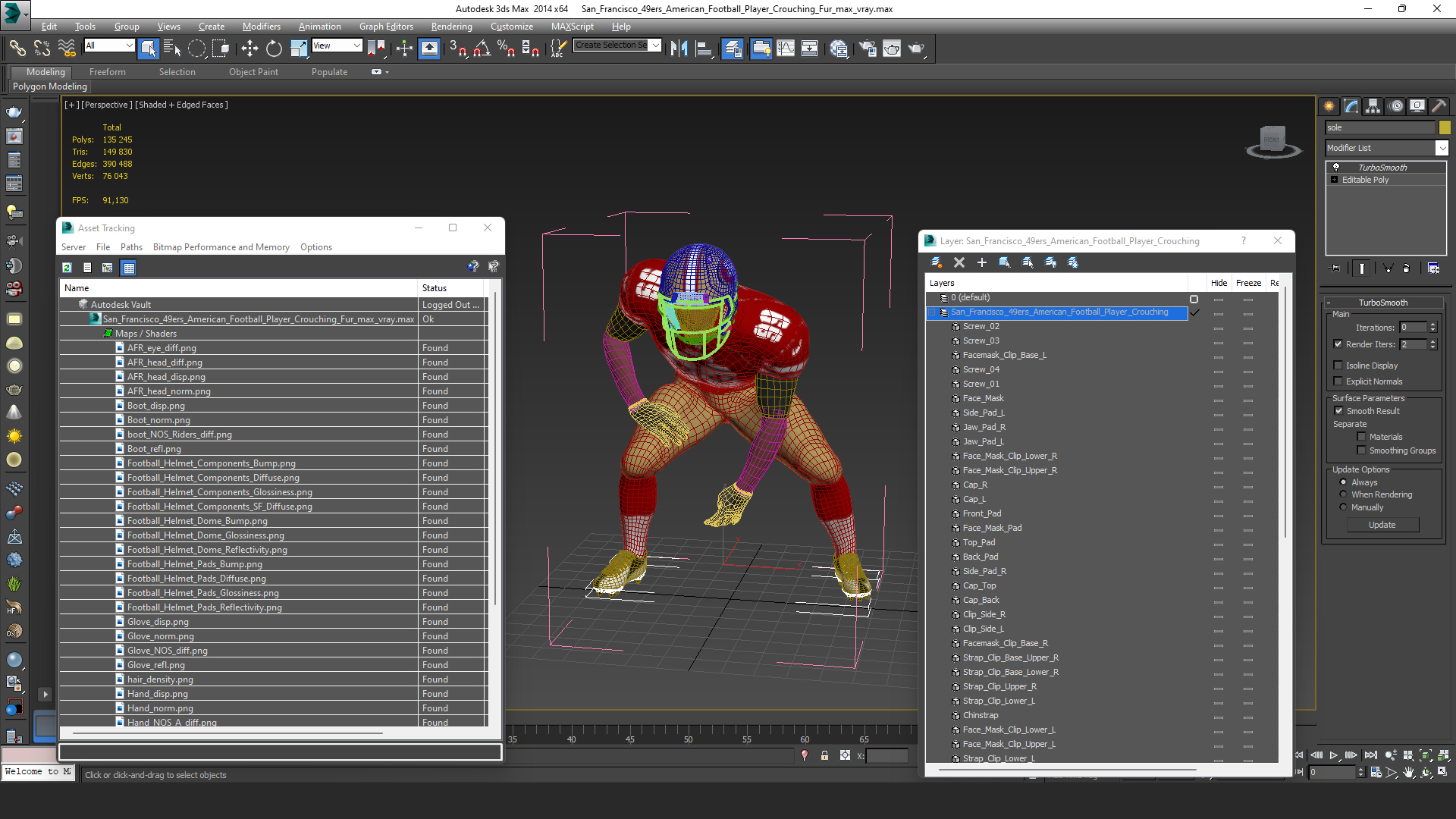
Task: Click the object name field 'sole'
Action: point(1381,127)
